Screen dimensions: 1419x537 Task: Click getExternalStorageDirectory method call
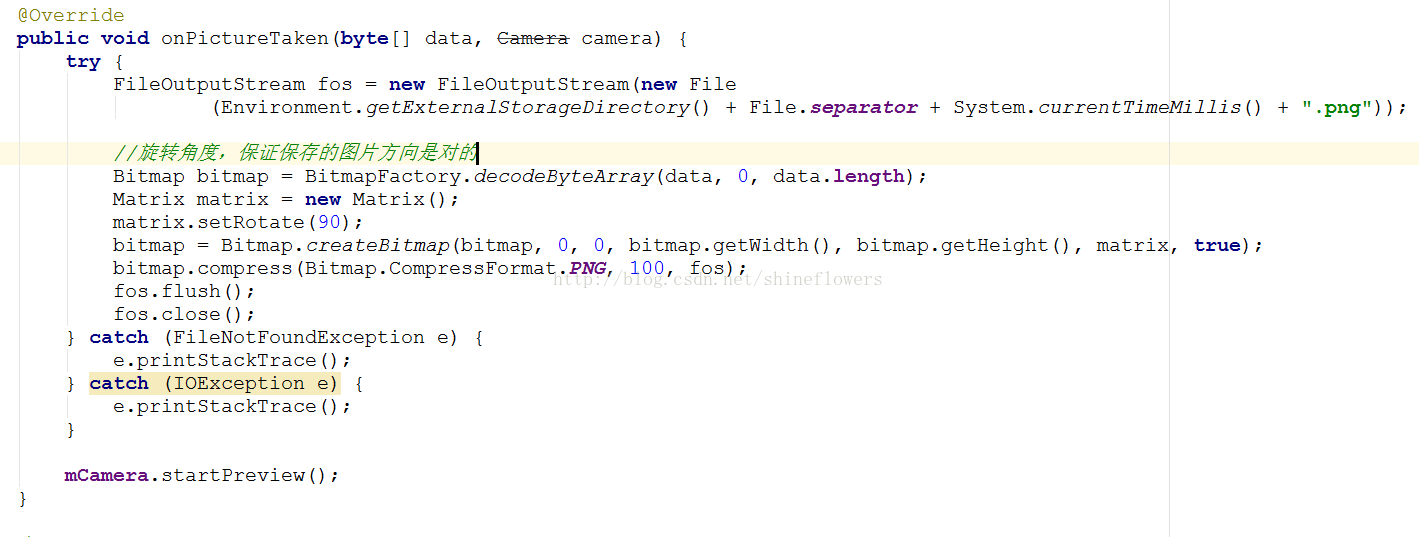coord(528,108)
